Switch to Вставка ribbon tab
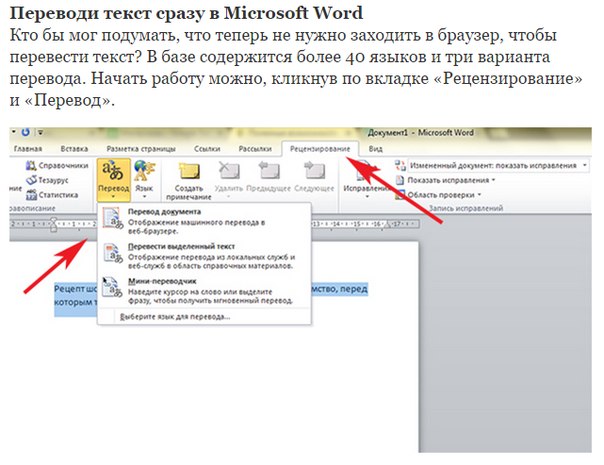The height and width of the screenshot is (465, 604). click(x=74, y=149)
